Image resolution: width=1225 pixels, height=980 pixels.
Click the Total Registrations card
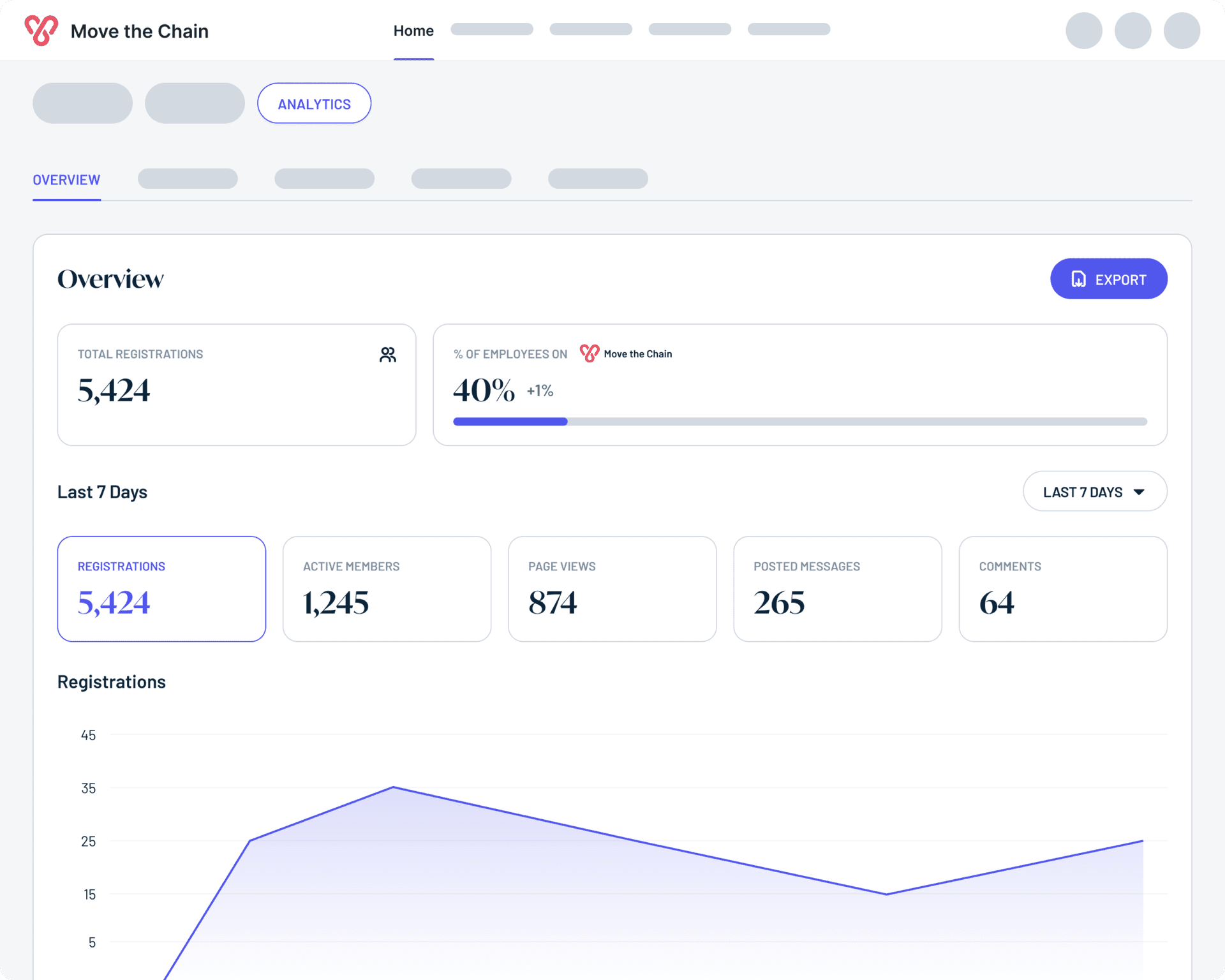click(237, 385)
